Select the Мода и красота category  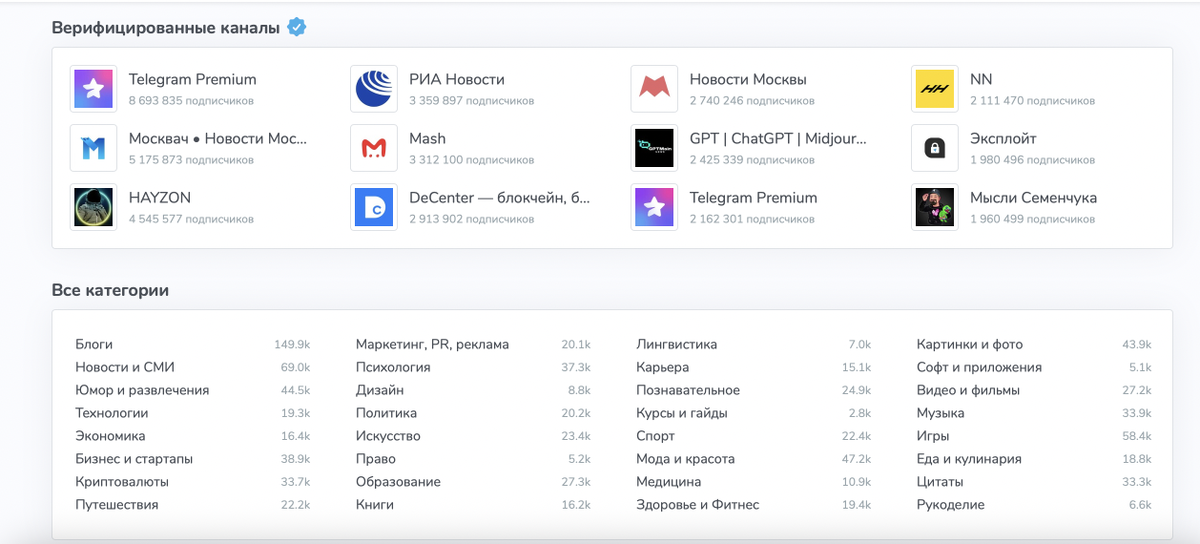point(686,459)
